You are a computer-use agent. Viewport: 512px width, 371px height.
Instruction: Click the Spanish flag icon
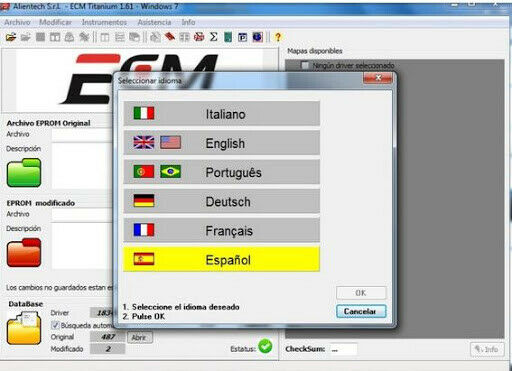[144, 259]
